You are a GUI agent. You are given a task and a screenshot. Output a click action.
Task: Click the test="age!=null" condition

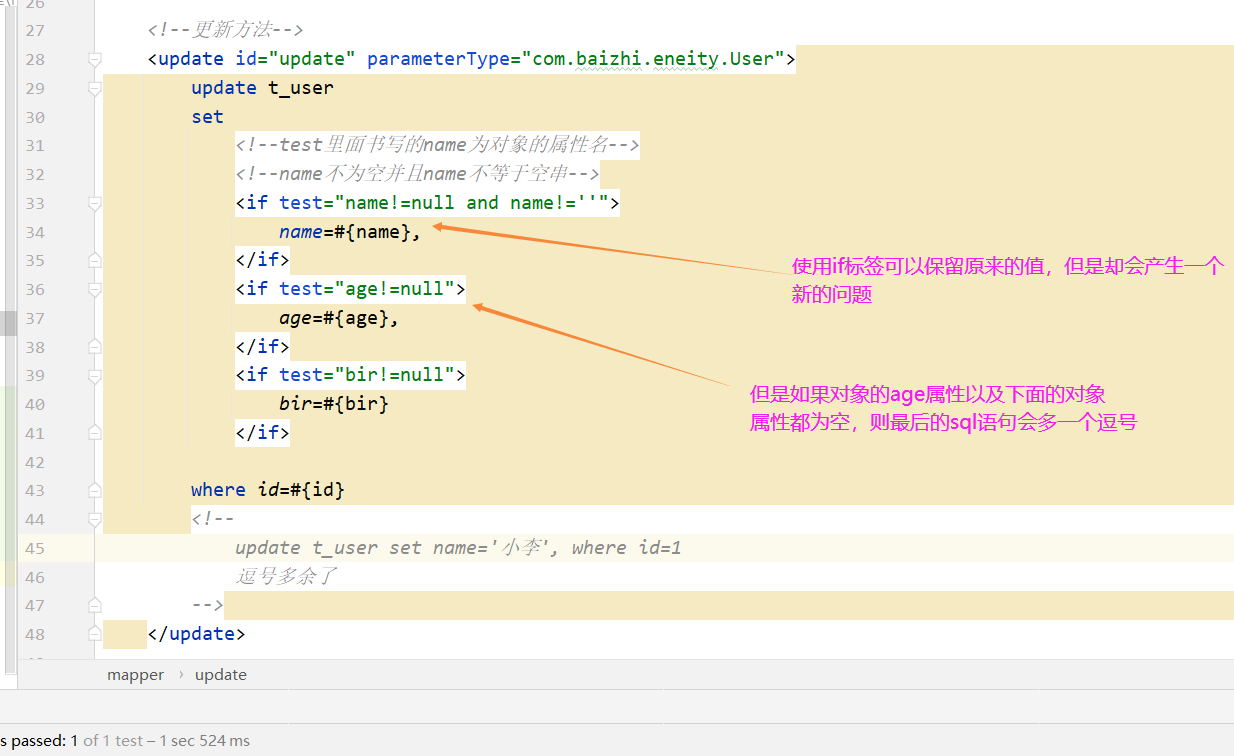point(367,289)
